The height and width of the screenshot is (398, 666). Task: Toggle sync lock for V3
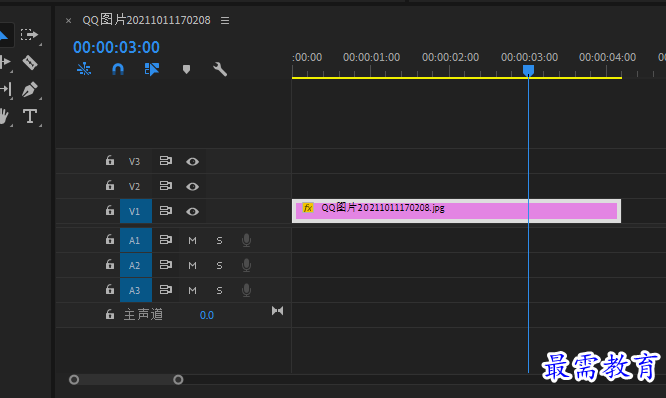click(166, 161)
